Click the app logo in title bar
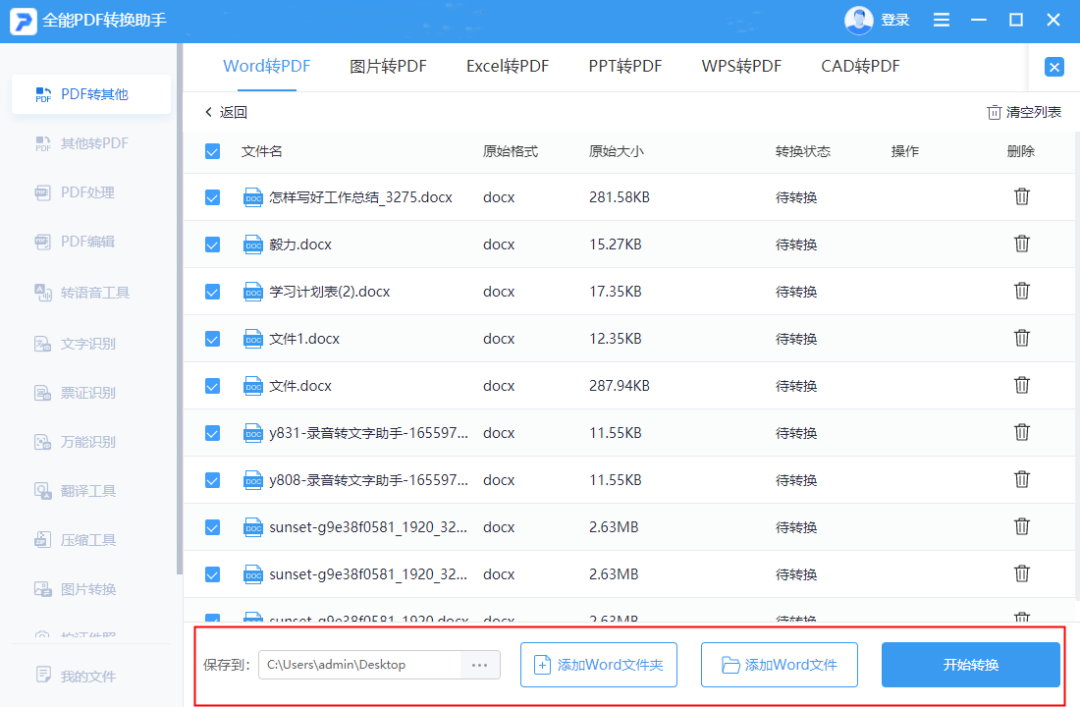Screen dimensions: 1080x707 coord(23,21)
